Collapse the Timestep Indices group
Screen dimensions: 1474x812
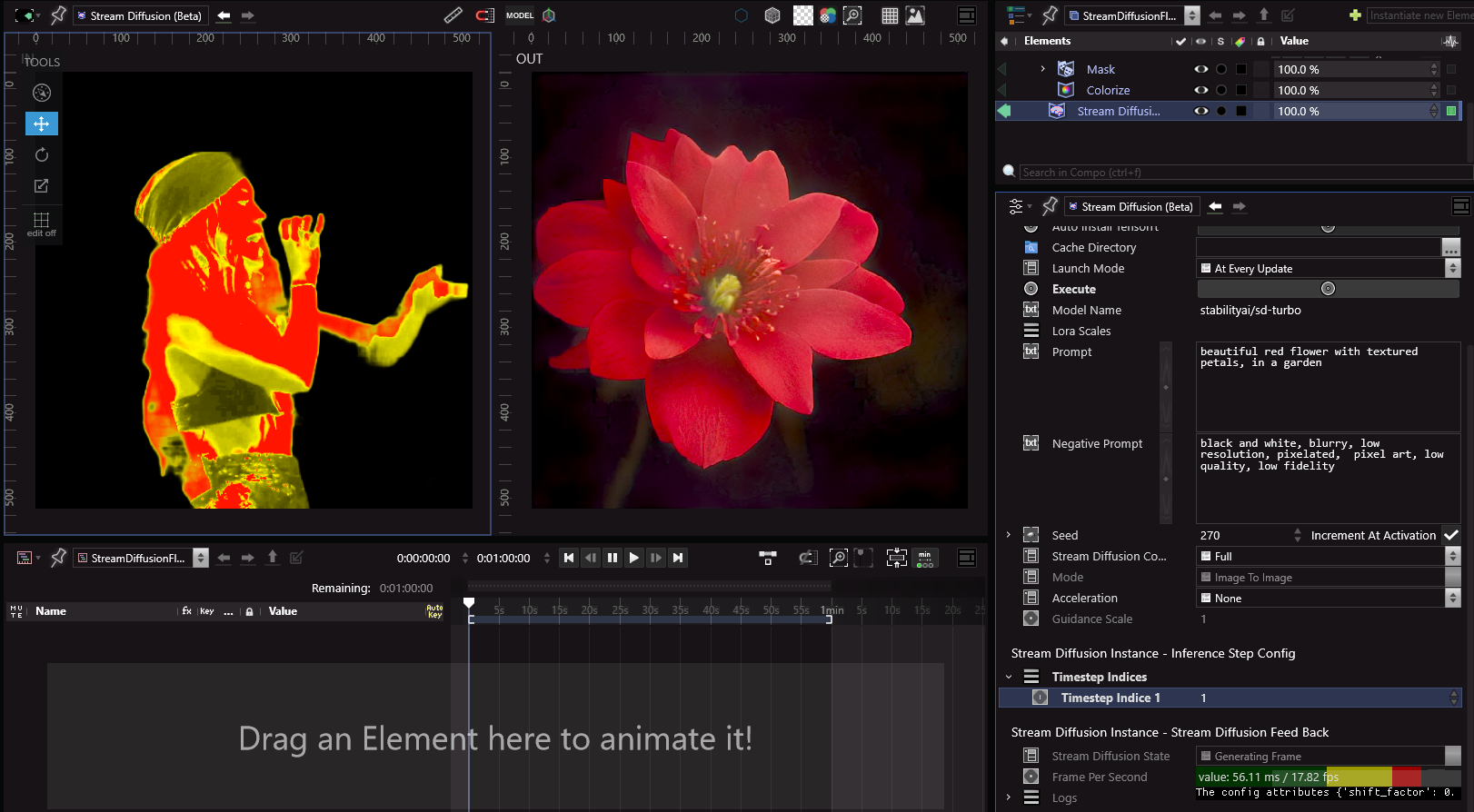(1008, 677)
